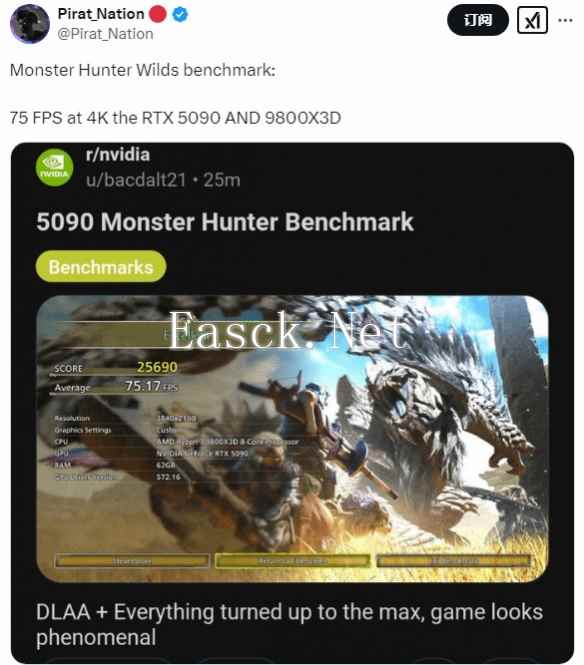This screenshot has height=665, width=584.
Task: Open the three-dot more options menu
Action: [565, 20]
